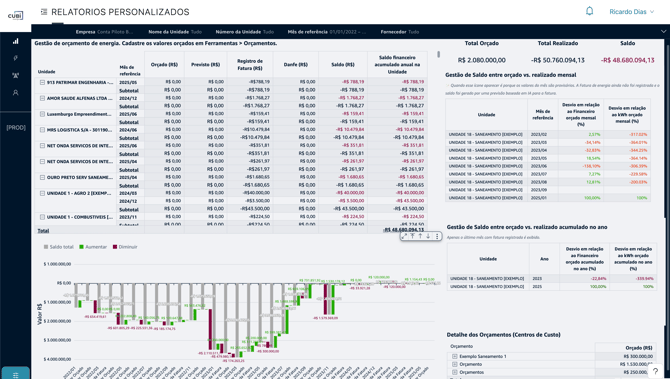670x379 pixels.
Task: Click the RELATORIOS PERSONALIZADOS title
Action: pos(120,12)
